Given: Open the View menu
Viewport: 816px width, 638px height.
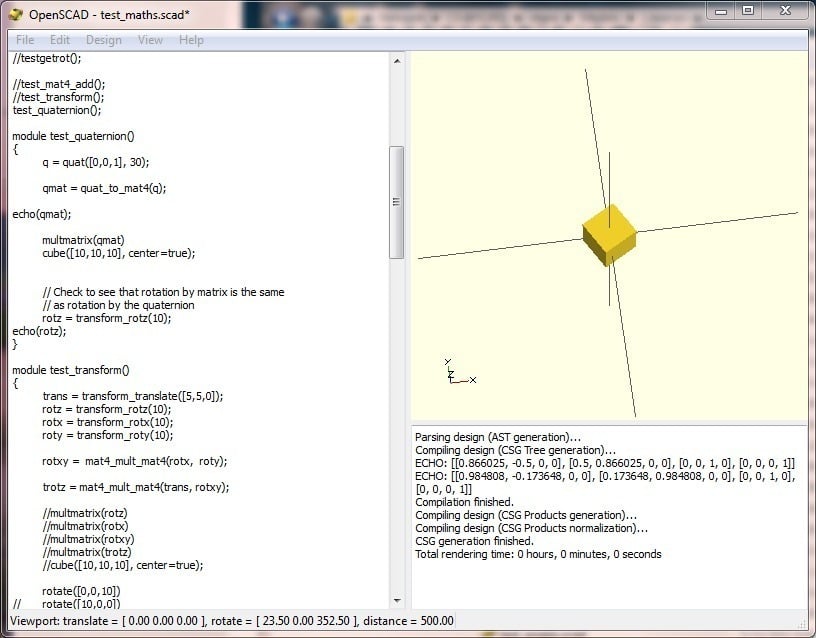Looking at the screenshot, I should point(150,40).
